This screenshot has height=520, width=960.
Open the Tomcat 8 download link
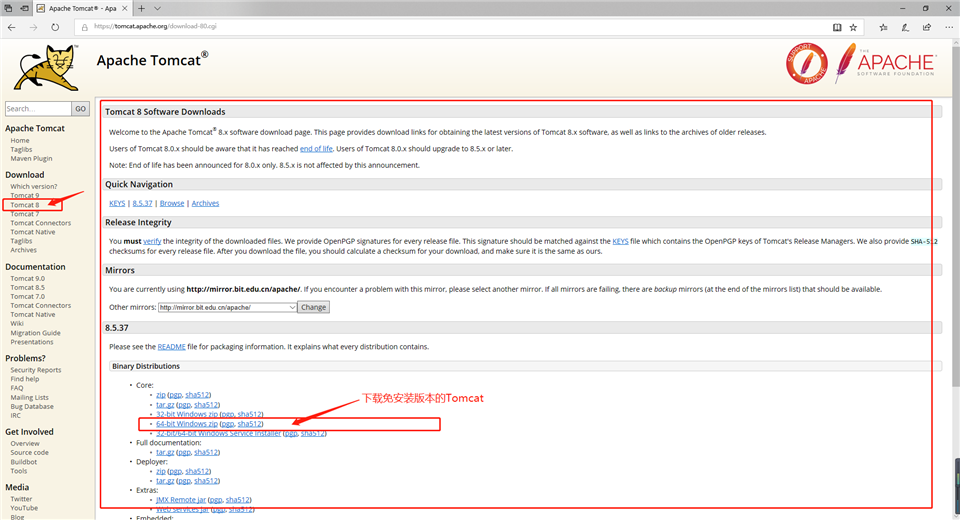click(x=24, y=205)
